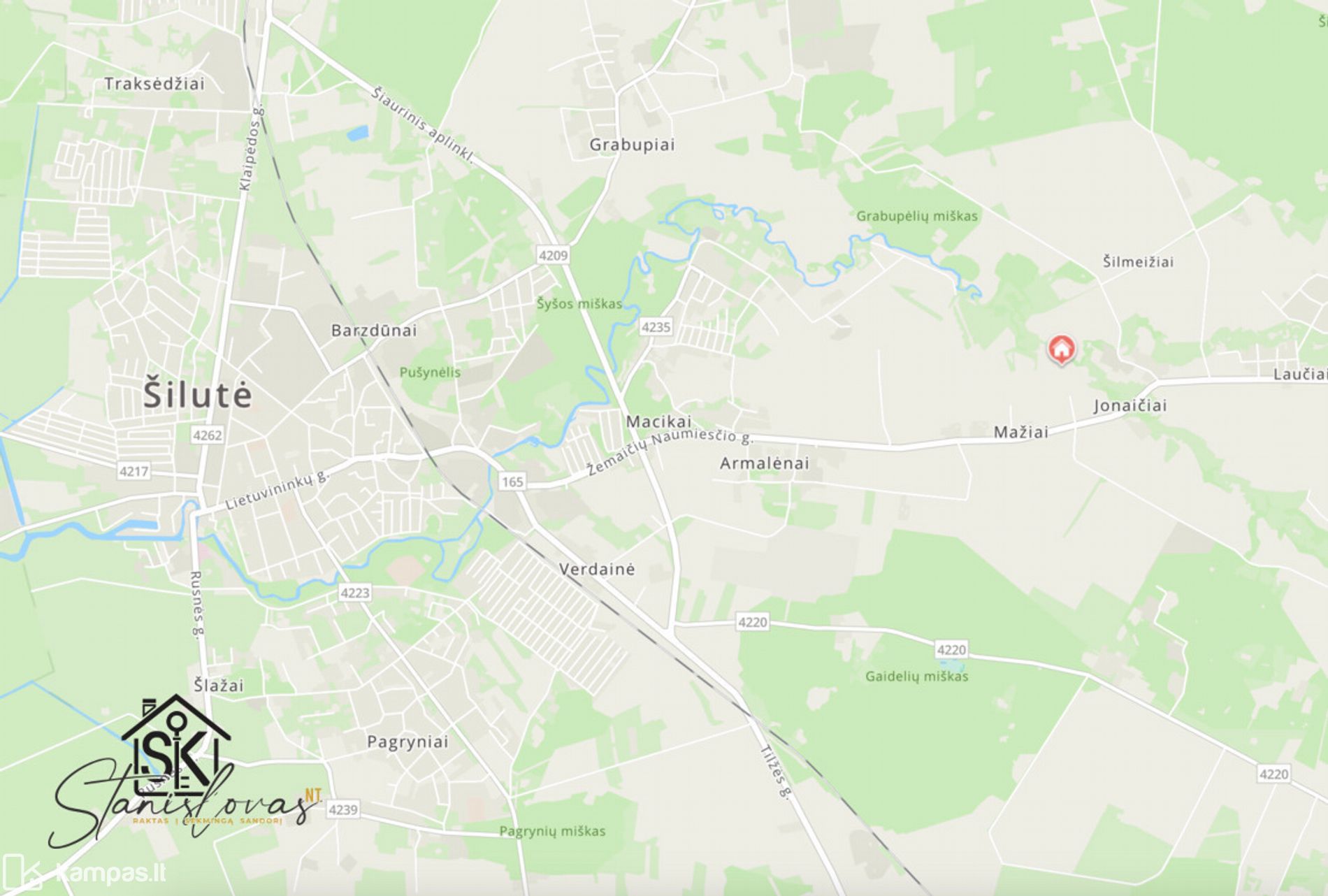Click the 4262 road badge
This screenshot has height=896, width=1328.
(x=207, y=435)
